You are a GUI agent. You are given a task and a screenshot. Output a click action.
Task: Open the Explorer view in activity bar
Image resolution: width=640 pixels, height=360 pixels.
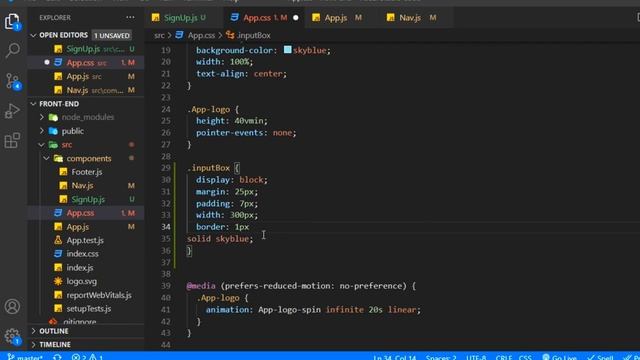pos(12,21)
